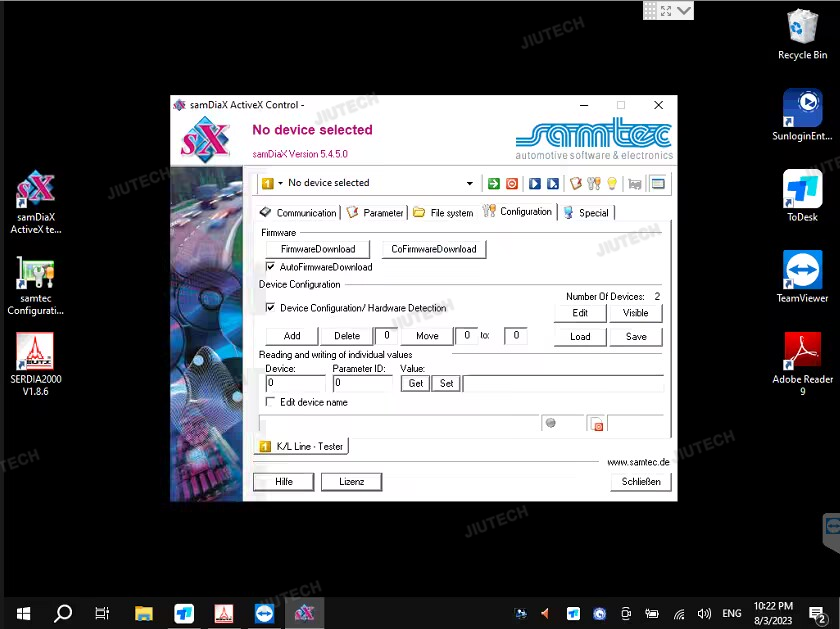Click the samDiaX taskbar icon
Screen dimensions: 840x629
(304, 613)
